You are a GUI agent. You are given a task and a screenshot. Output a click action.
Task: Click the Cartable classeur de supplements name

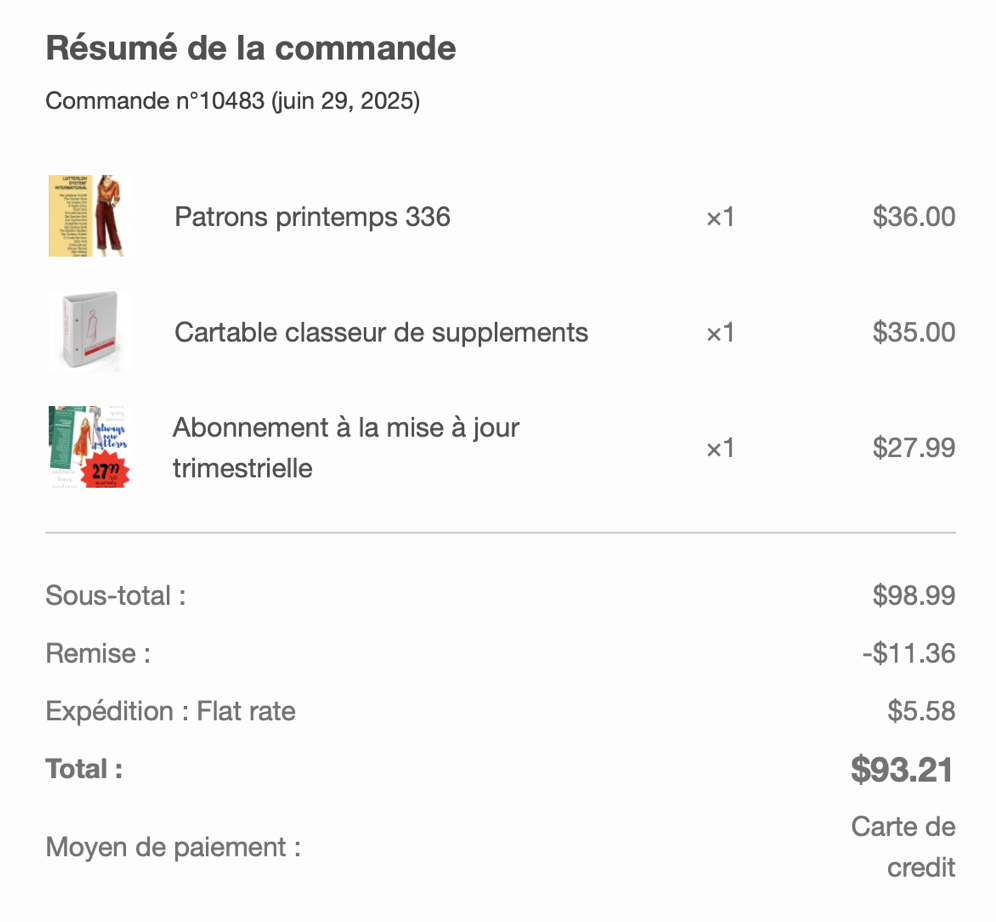[x=381, y=333]
